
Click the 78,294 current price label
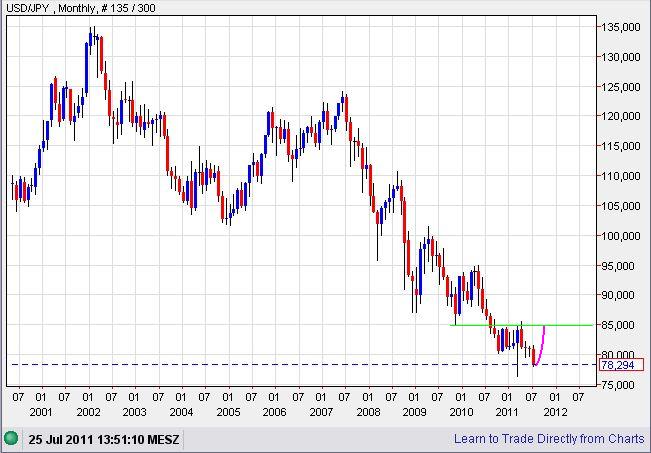click(622, 365)
